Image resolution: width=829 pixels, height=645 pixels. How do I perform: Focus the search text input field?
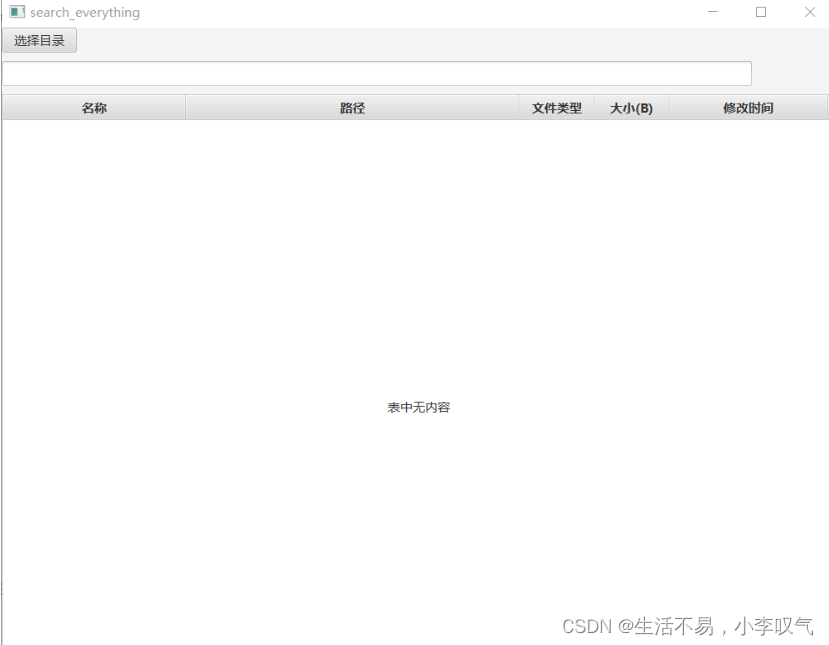click(377, 73)
